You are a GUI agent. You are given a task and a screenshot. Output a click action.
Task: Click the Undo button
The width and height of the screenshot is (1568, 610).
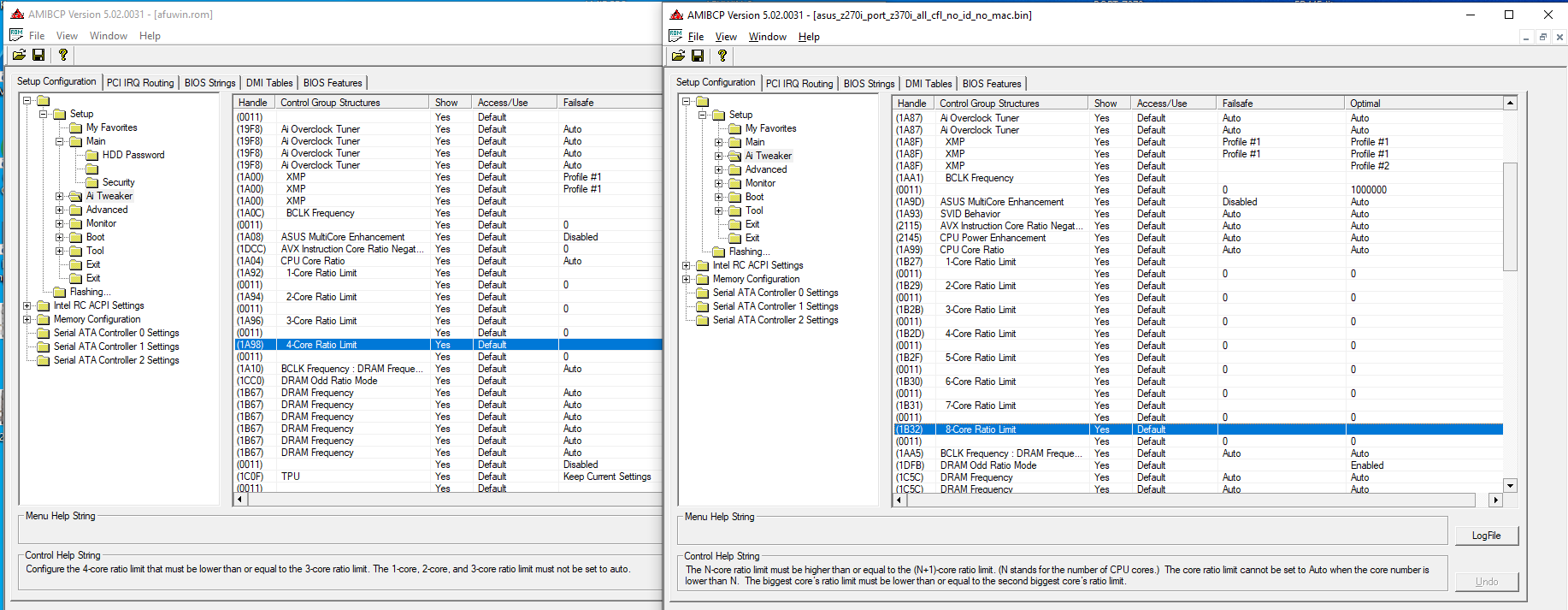pyautogui.click(x=1487, y=582)
